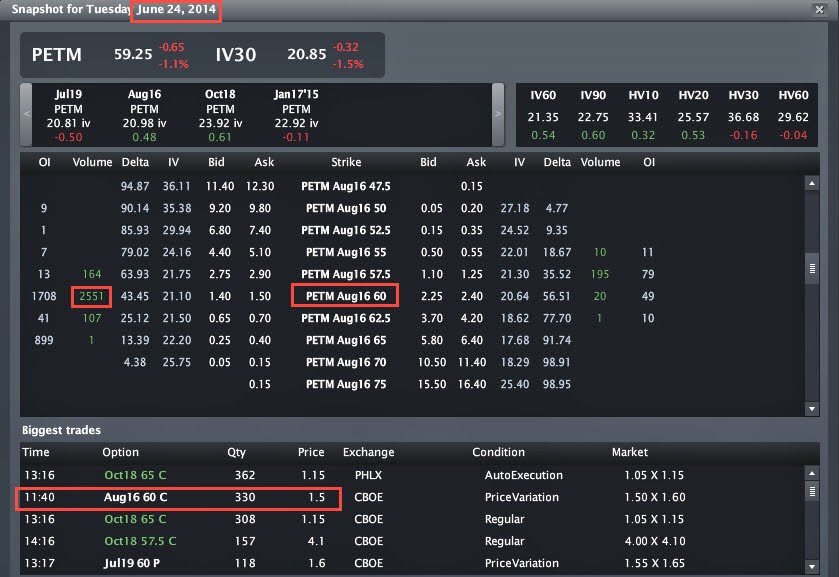Screen dimensions: 839x577
Task: Click the Market column header
Action: coord(630,452)
